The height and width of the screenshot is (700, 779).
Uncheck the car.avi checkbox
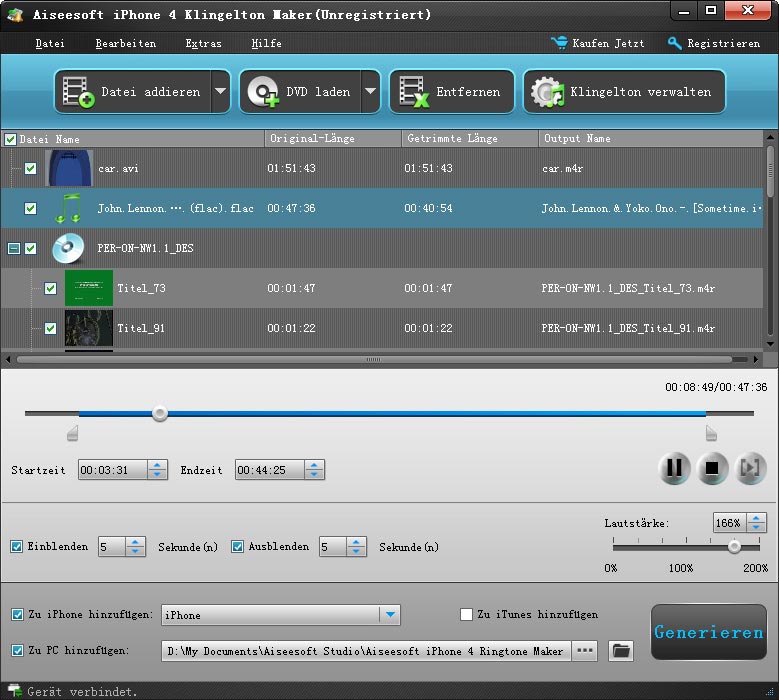pos(30,168)
